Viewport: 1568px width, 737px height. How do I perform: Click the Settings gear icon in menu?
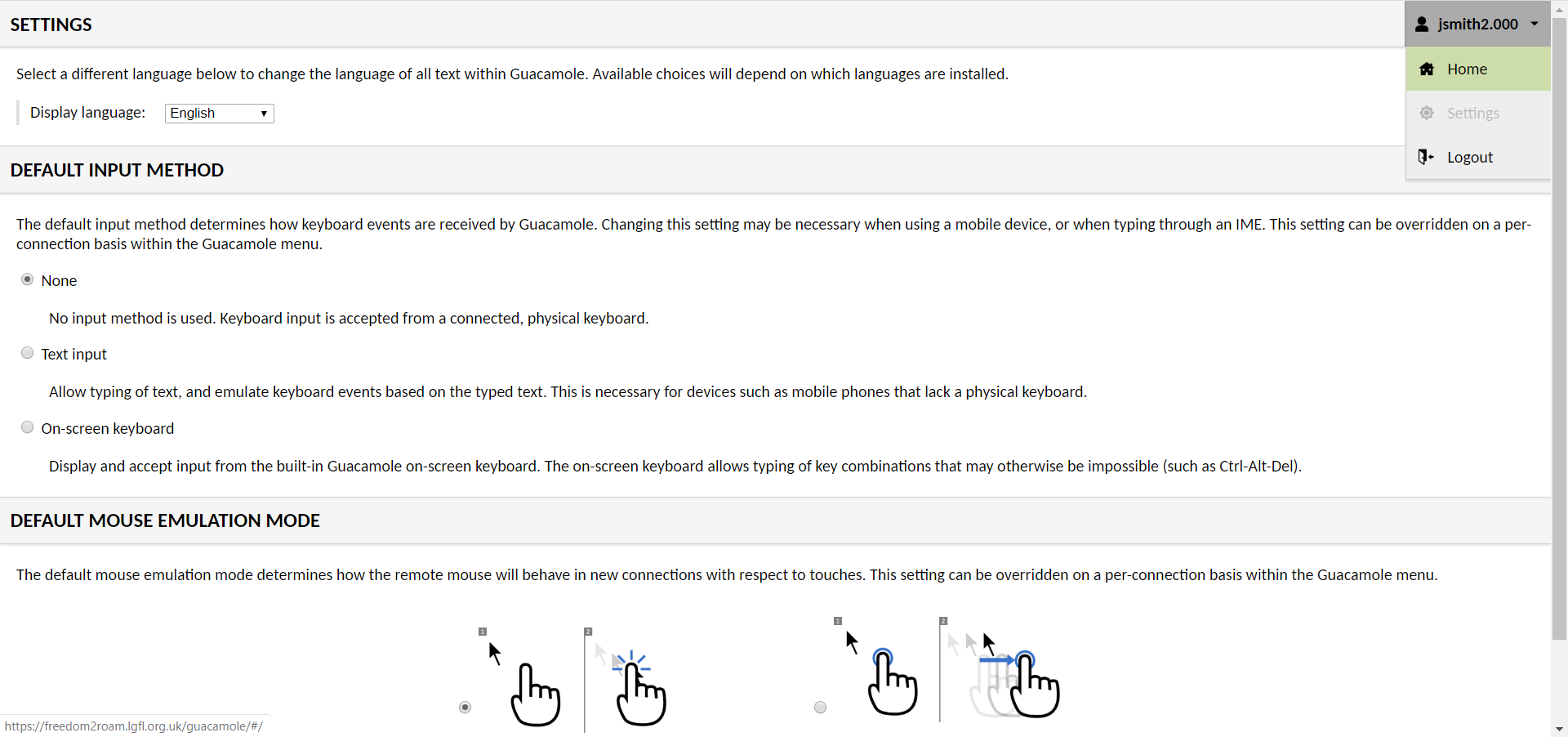tap(1427, 113)
